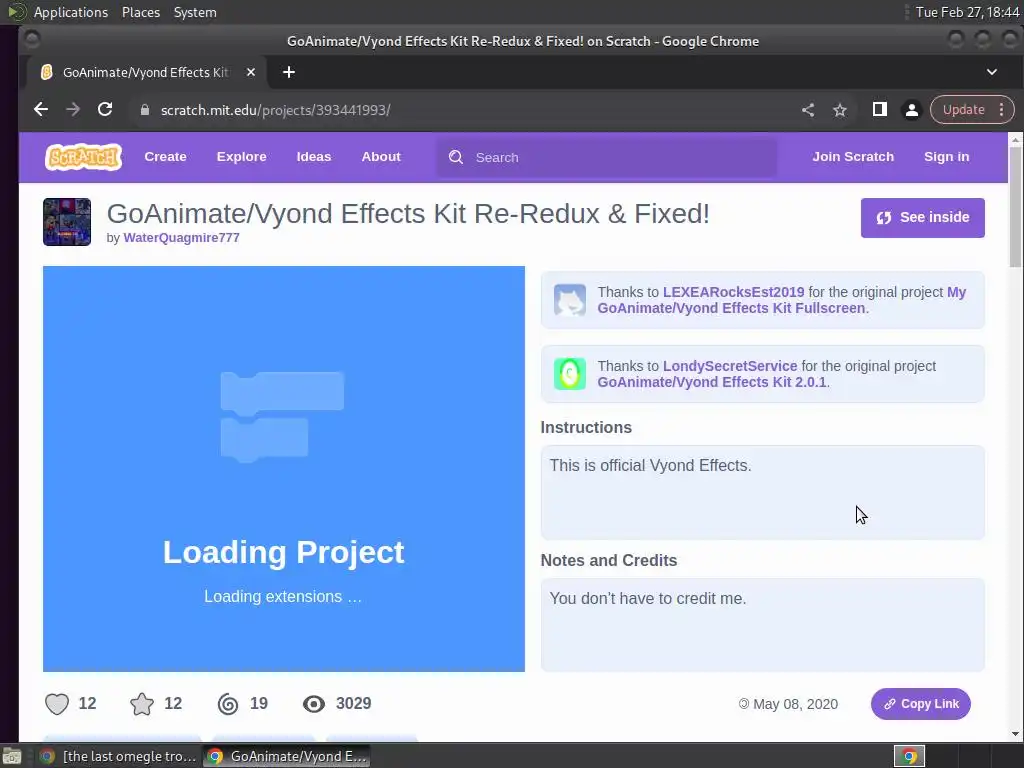1024x768 pixels.
Task: Click 'You don't have to credit me.' text
Action: pos(647,599)
